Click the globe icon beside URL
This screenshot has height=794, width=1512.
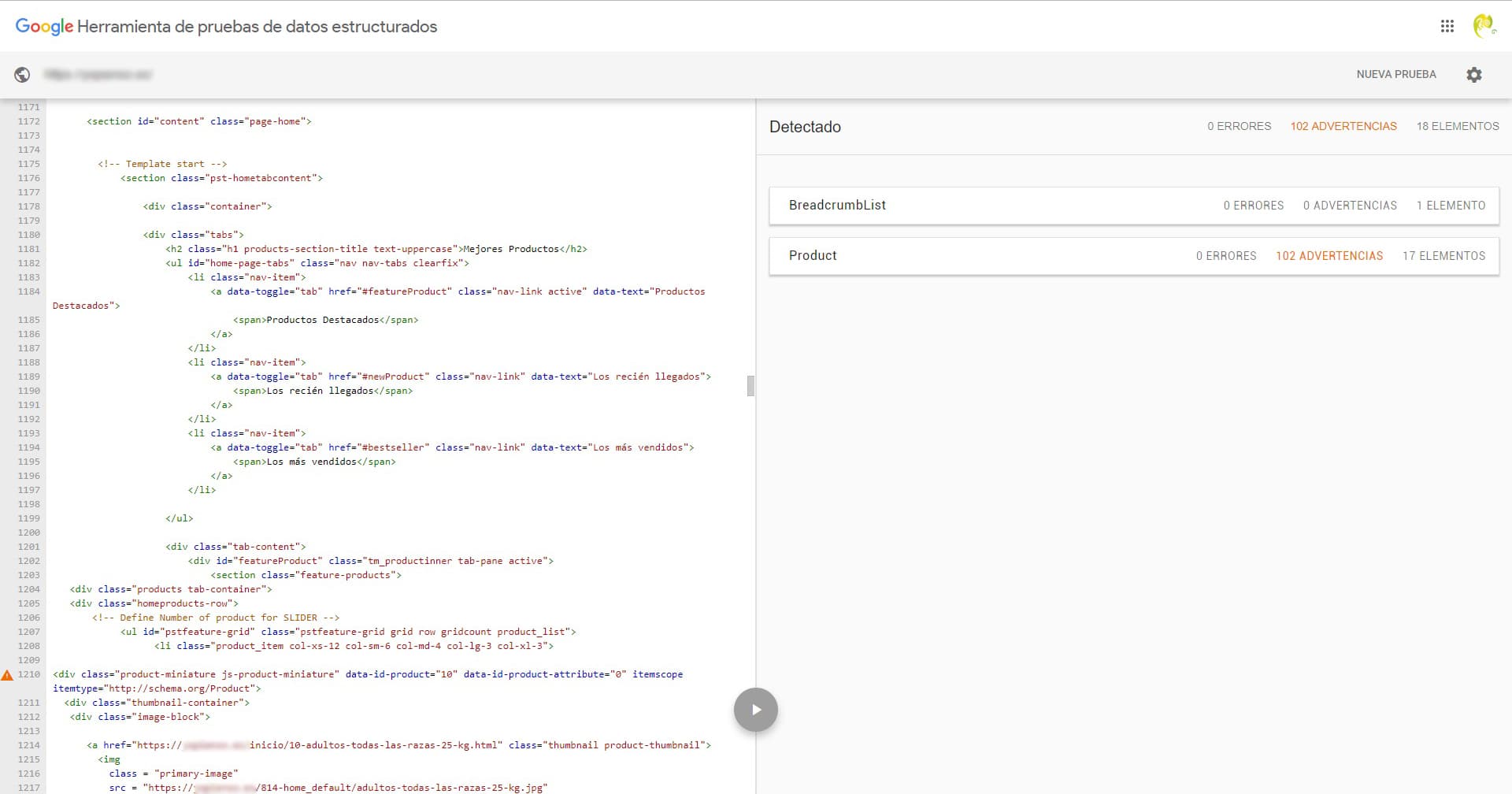(22, 74)
